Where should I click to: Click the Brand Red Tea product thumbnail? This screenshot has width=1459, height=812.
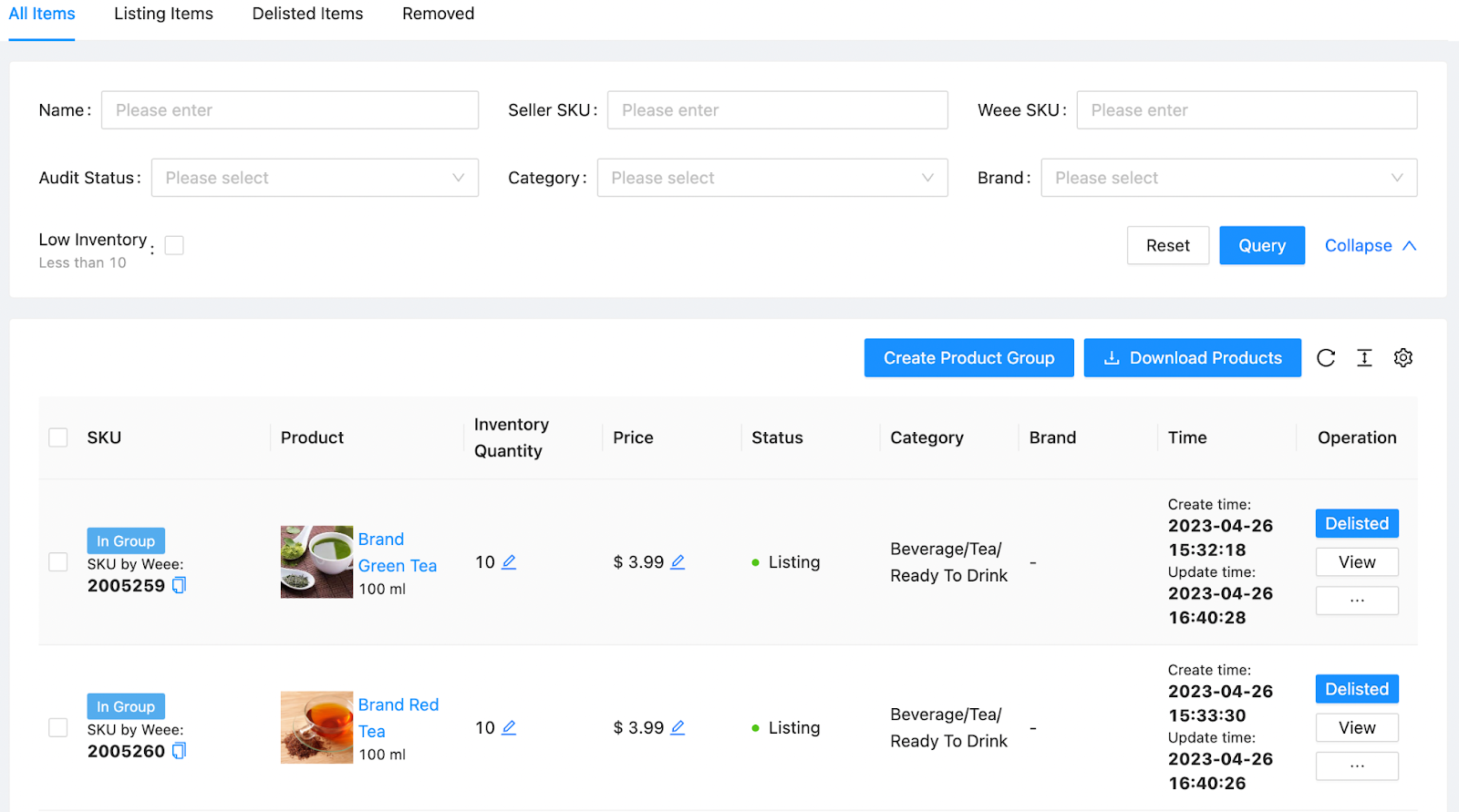click(316, 727)
